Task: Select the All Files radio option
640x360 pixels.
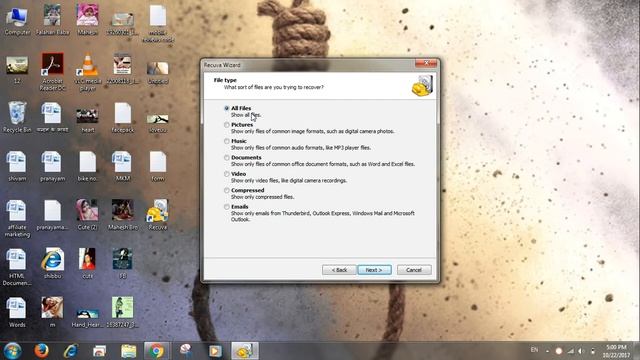Action: [x=227, y=108]
